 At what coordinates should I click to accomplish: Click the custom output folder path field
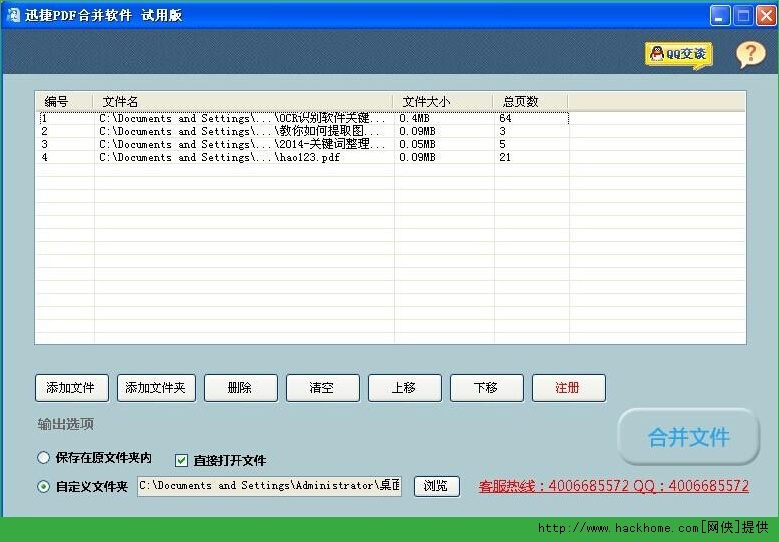click(269, 486)
